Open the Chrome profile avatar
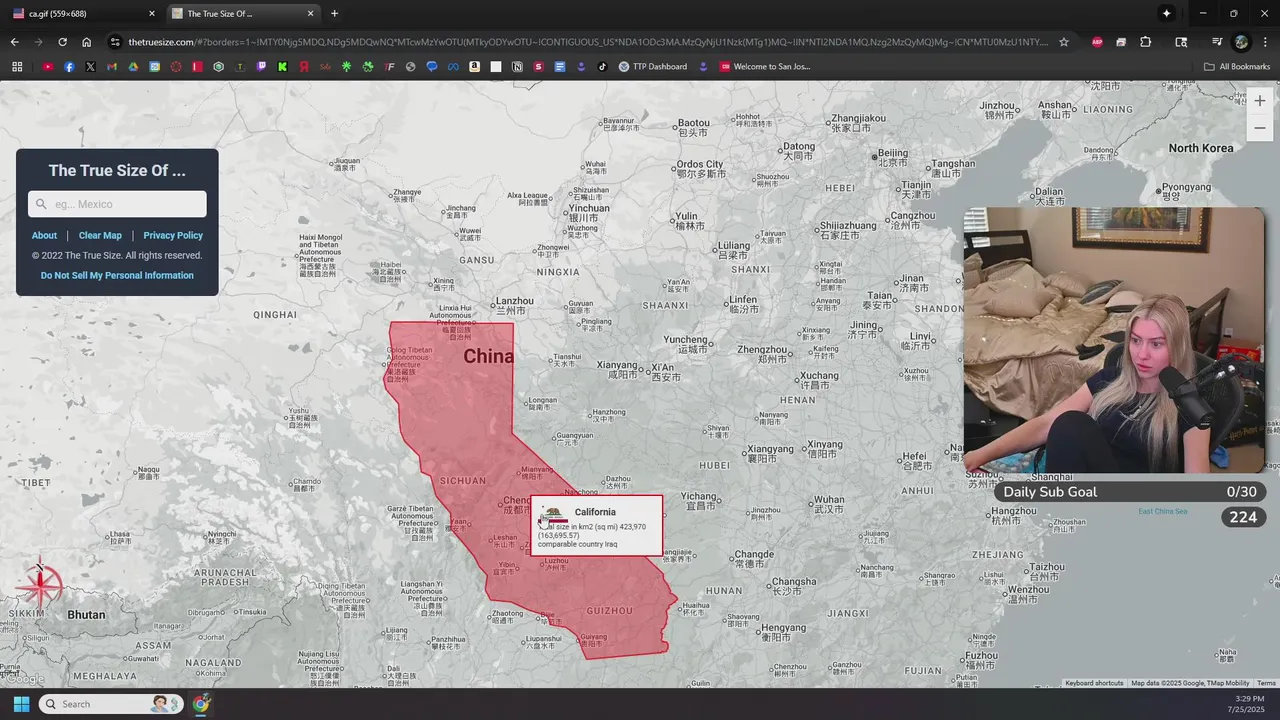The width and height of the screenshot is (1280, 720). pyautogui.click(x=1241, y=42)
